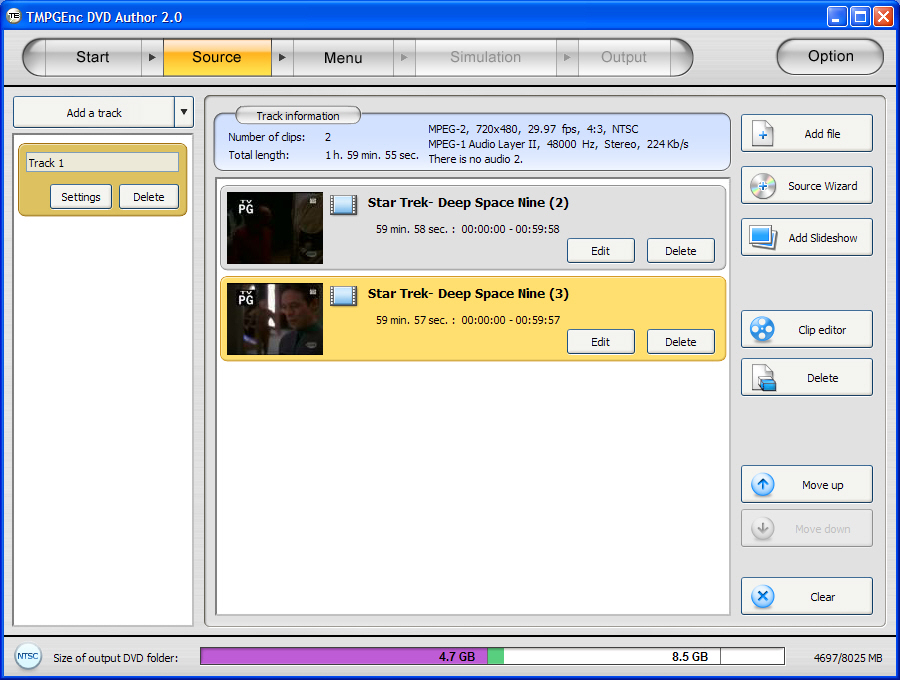Click the arrow between Start and Source

[x=152, y=57]
